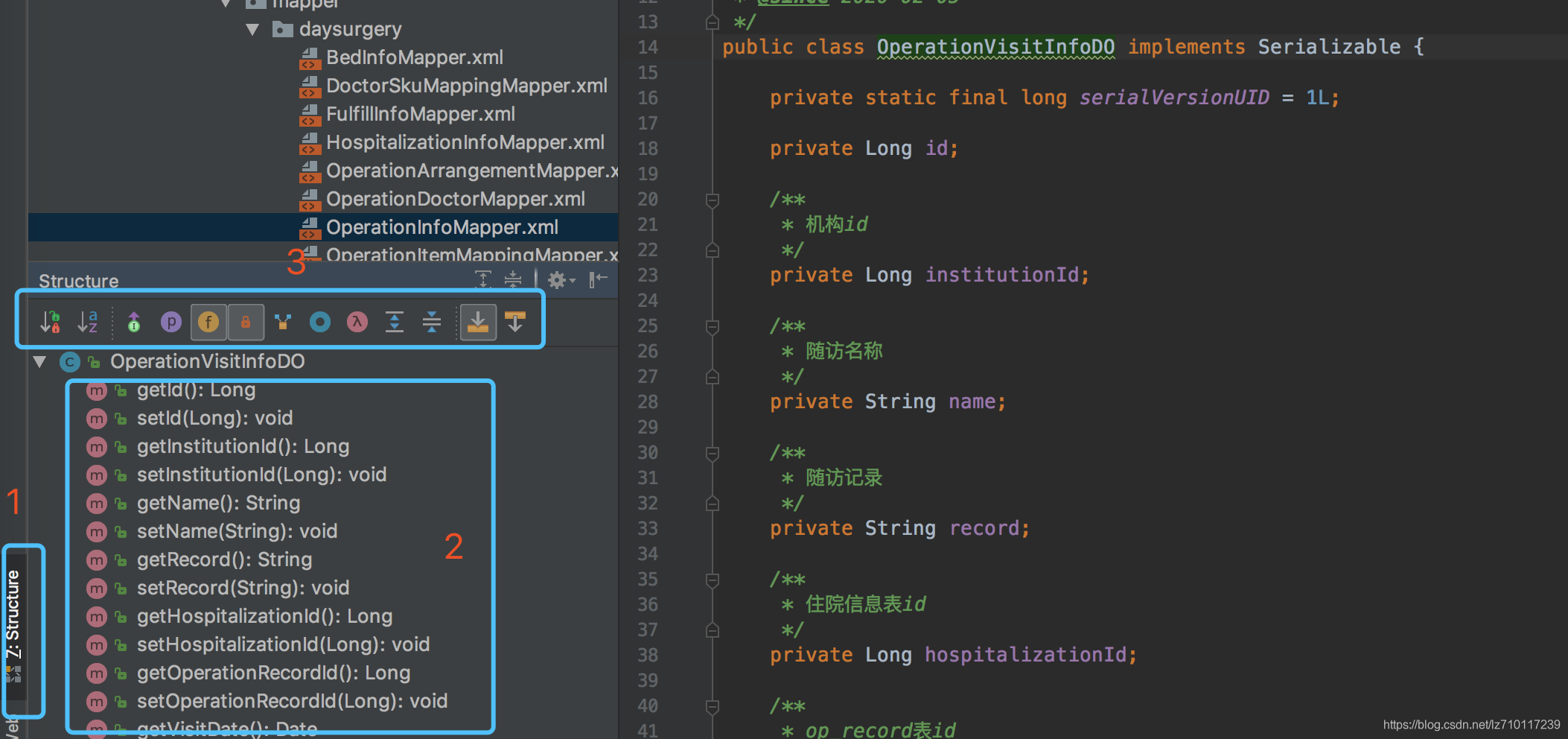Toggle Show Anonymous Classes circle icon
Image resolution: width=1568 pixels, height=739 pixels.
pos(320,322)
